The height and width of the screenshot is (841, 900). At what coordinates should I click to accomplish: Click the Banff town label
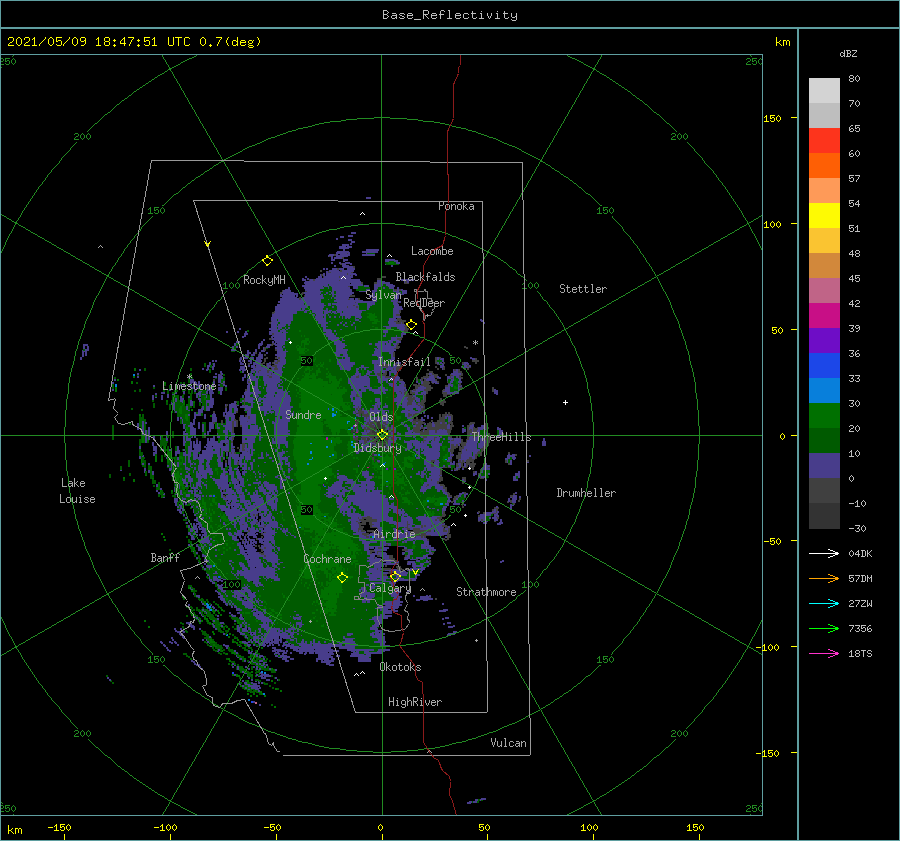point(165,557)
